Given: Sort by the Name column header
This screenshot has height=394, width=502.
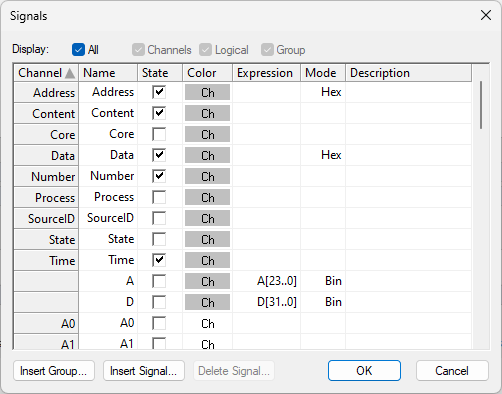Looking at the screenshot, I should click(x=108, y=73).
